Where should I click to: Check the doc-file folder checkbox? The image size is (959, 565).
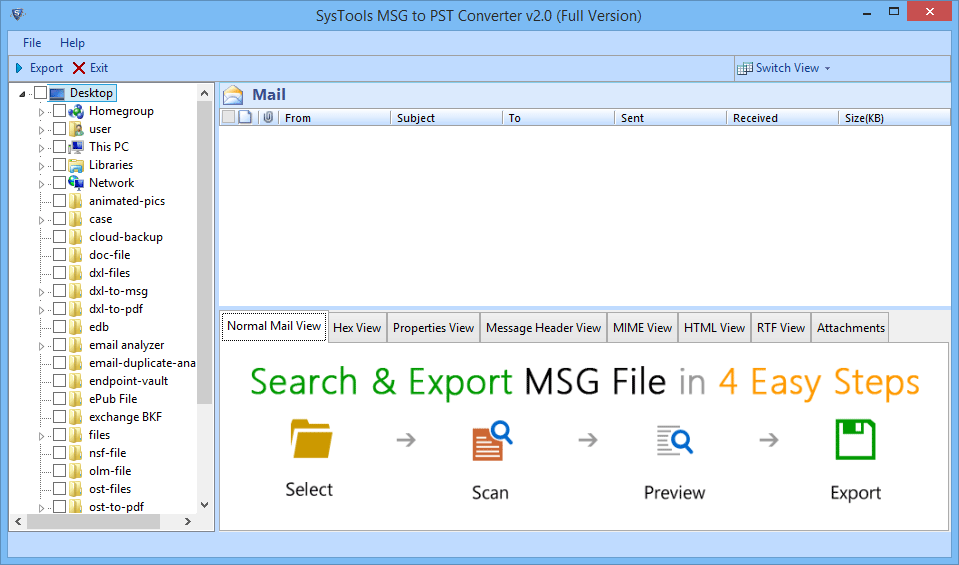(x=59, y=254)
